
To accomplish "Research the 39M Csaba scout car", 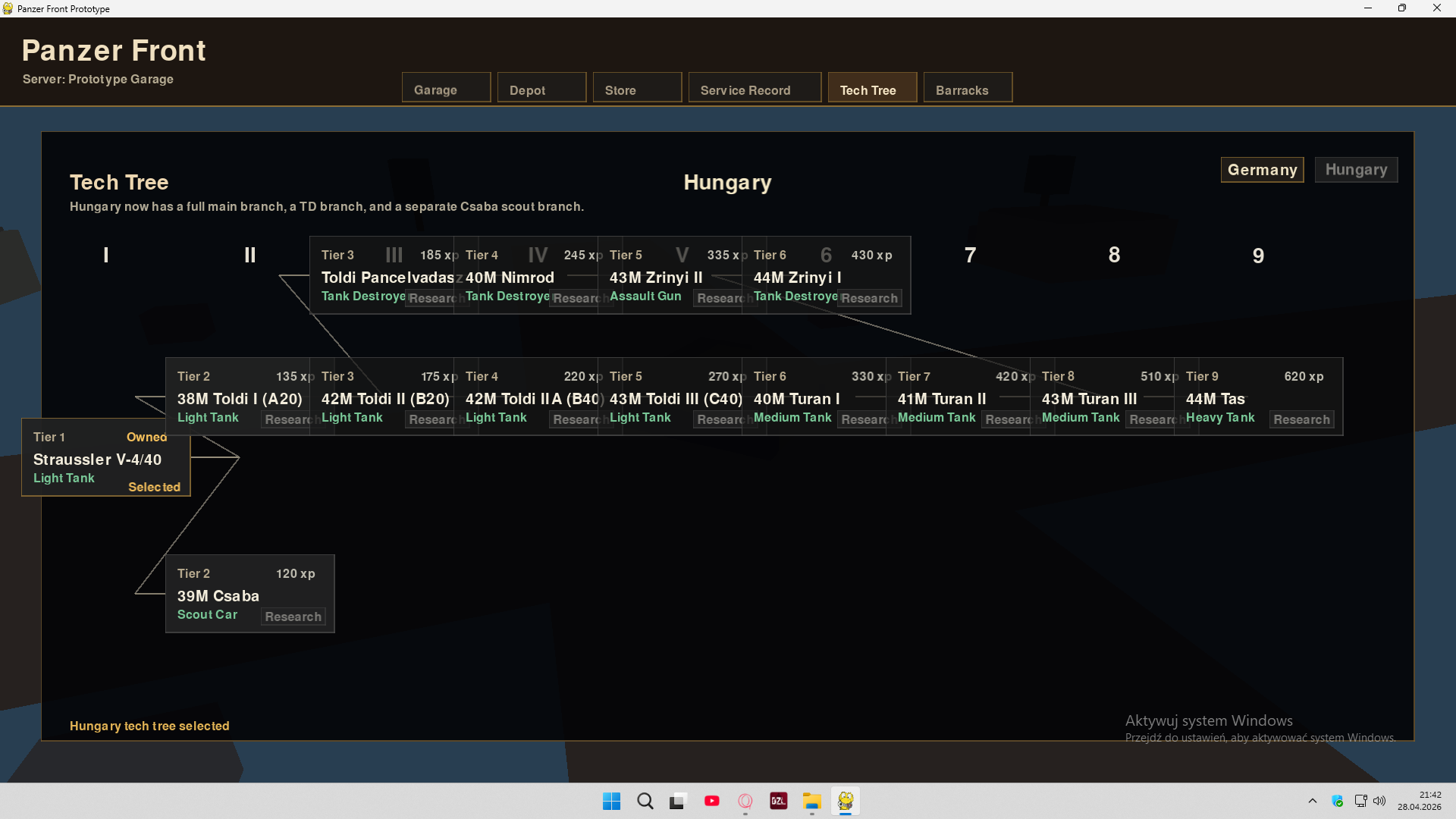I will pyautogui.click(x=293, y=617).
